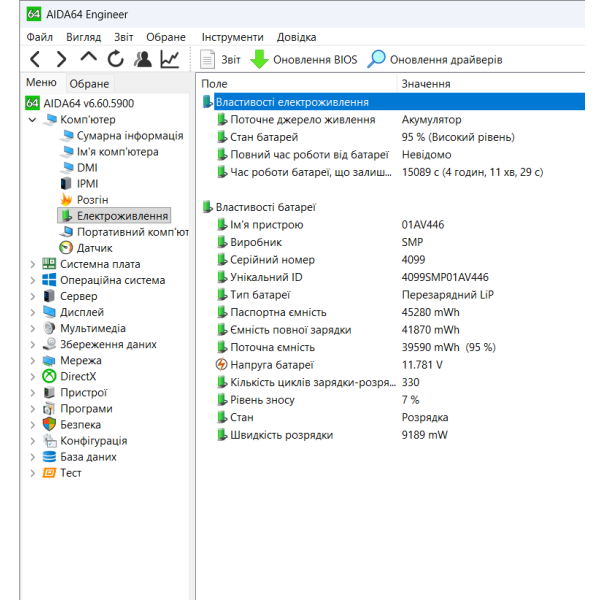Click the Збереження даних drive icon

49,344
